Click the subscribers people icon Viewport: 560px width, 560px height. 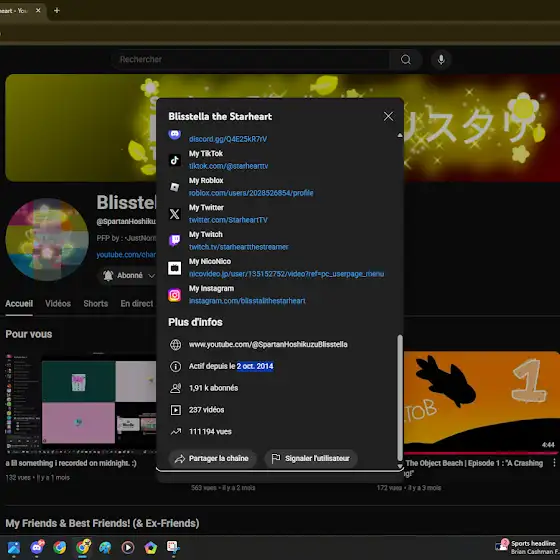click(x=175, y=388)
